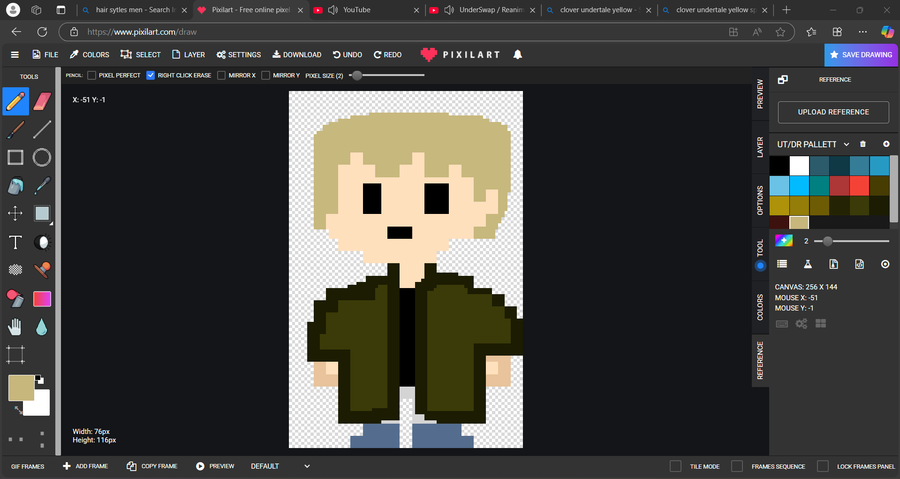Switch to the Colors side tab

pos(760,307)
